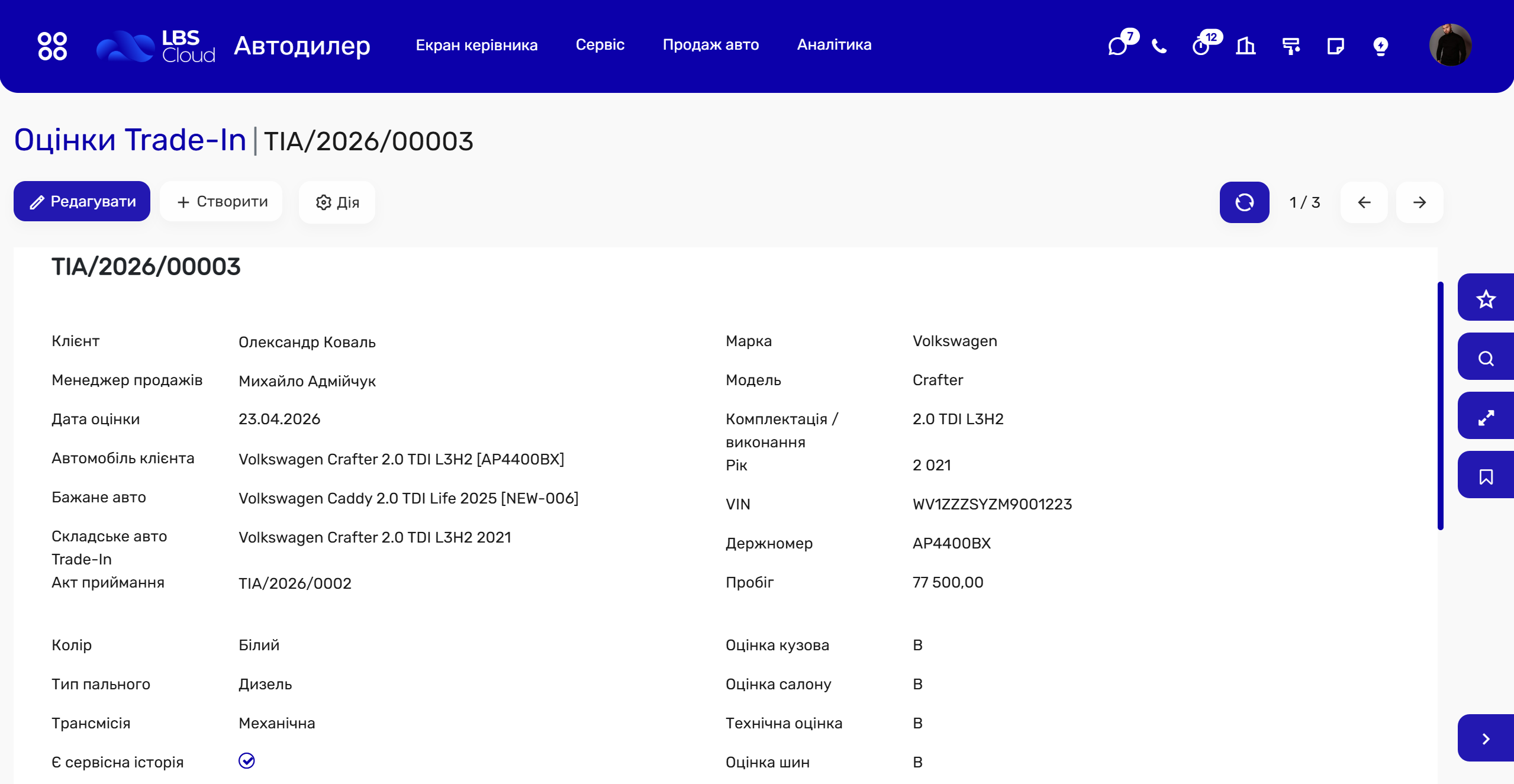Click the star favorites side button
Image resolution: width=1514 pixels, height=784 pixels.
pyautogui.click(x=1486, y=297)
